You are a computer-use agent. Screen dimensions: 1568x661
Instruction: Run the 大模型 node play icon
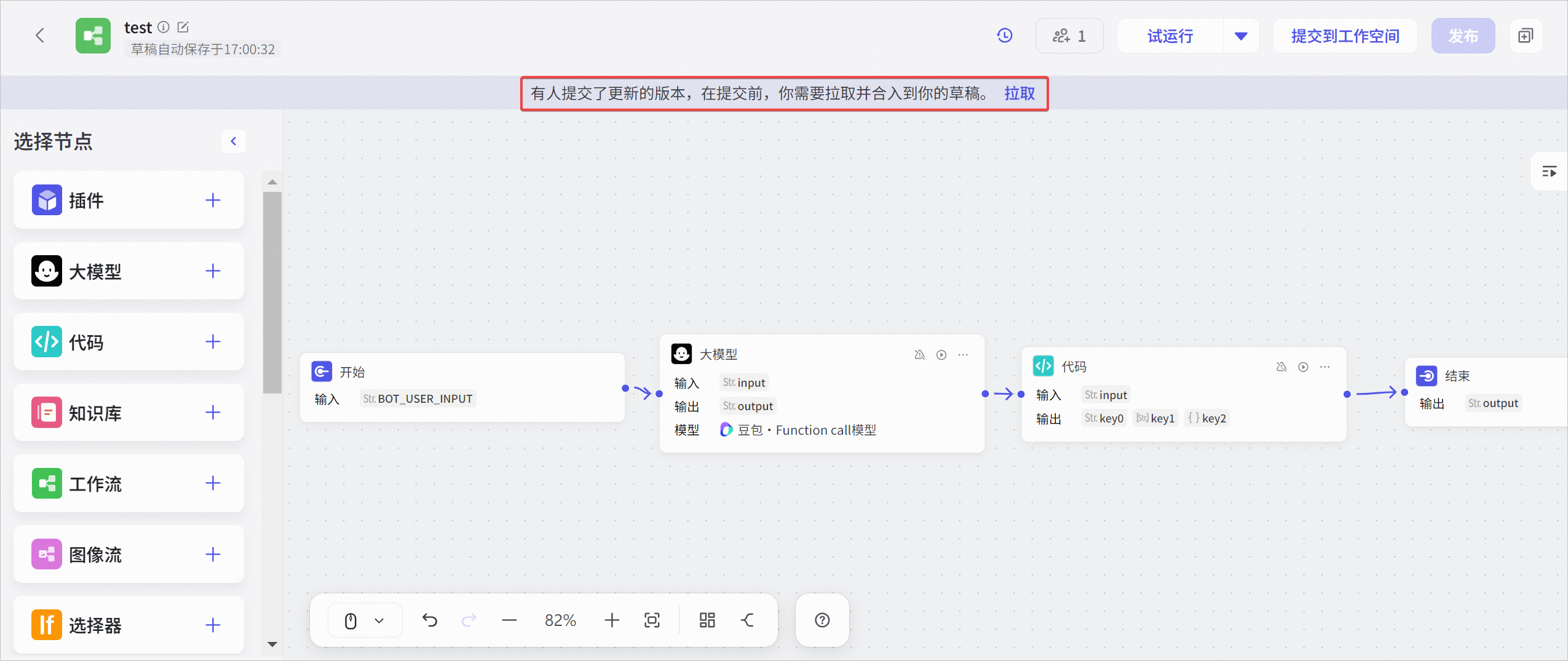941,355
